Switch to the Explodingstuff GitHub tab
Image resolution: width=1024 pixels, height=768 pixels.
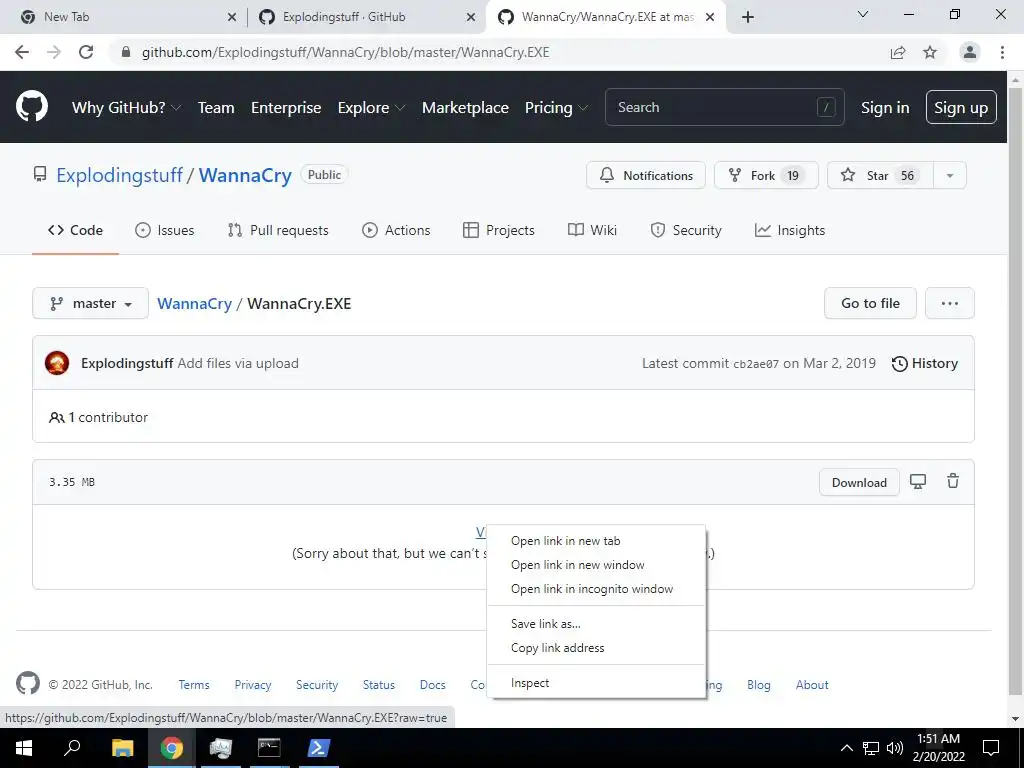366,17
